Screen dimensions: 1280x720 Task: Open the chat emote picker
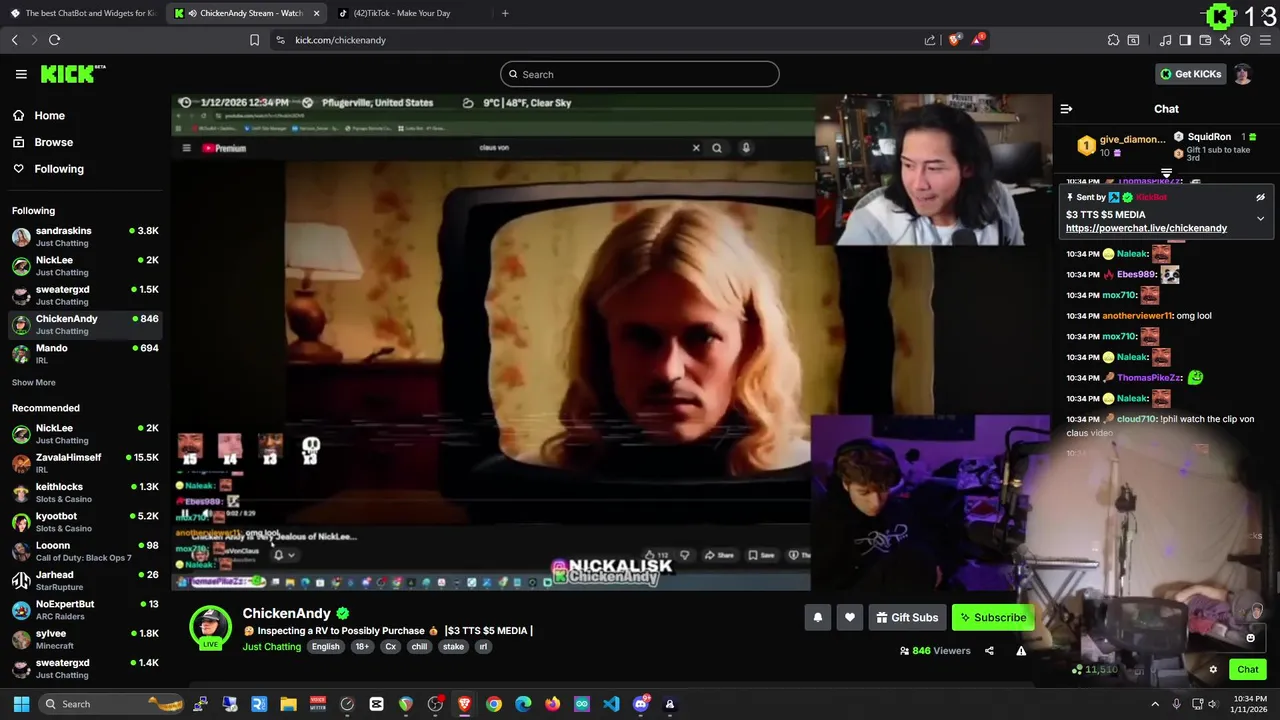pos(1250,638)
